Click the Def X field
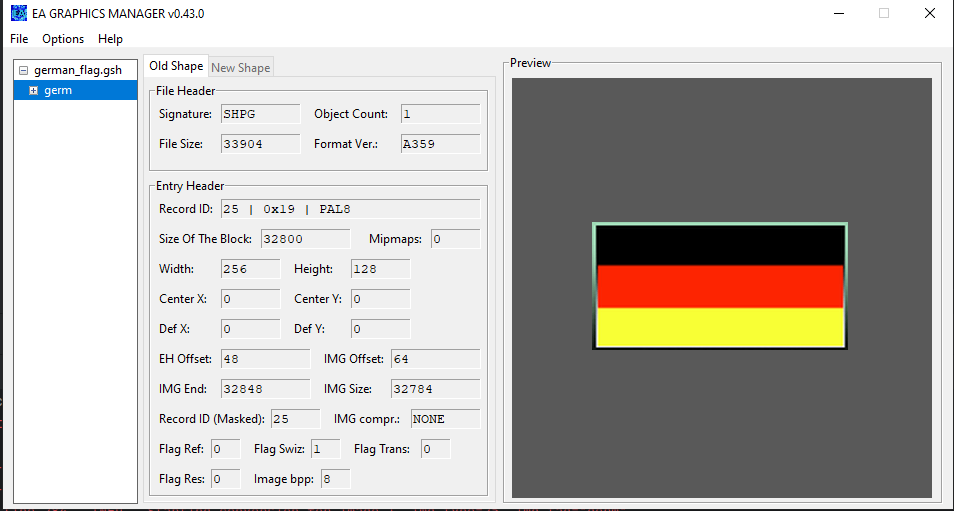 click(x=251, y=329)
